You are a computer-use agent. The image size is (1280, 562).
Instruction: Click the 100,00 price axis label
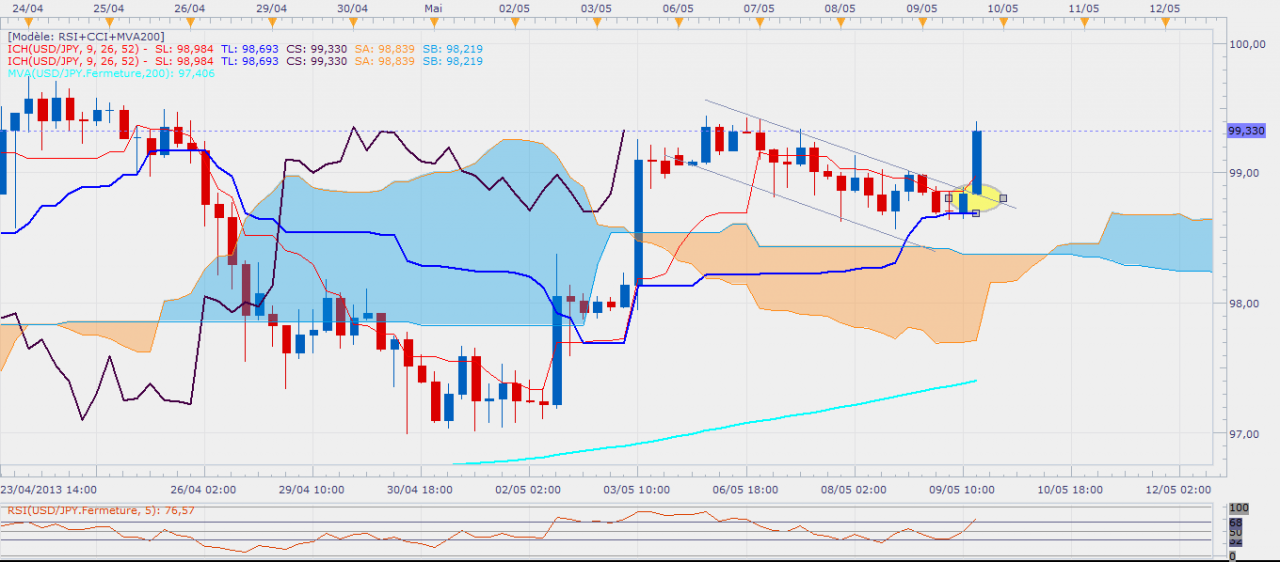1246,44
